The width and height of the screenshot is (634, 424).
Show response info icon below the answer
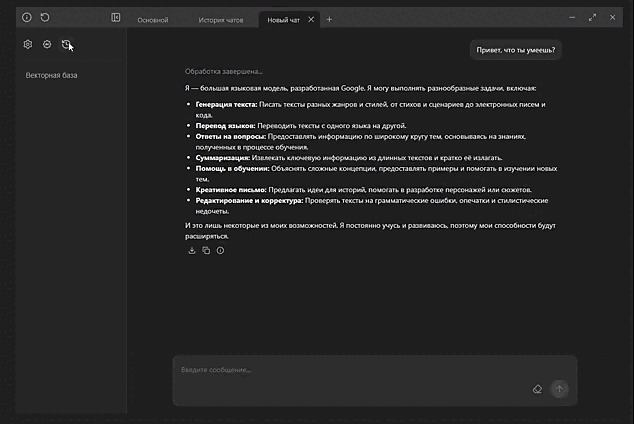pyautogui.click(x=220, y=251)
